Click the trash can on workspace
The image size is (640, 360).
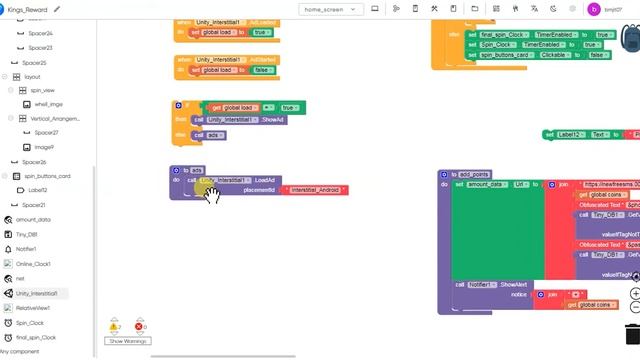(x=633, y=334)
